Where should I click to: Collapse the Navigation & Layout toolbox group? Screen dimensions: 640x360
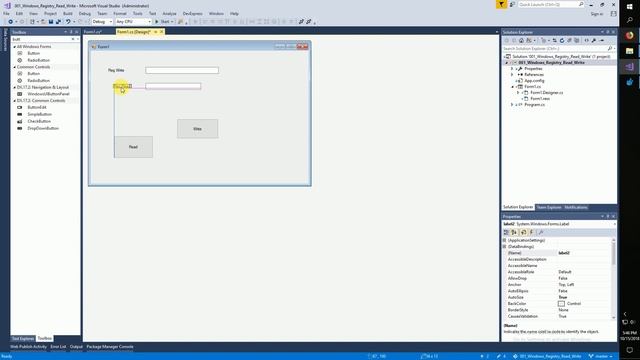[x=14, y=87]
